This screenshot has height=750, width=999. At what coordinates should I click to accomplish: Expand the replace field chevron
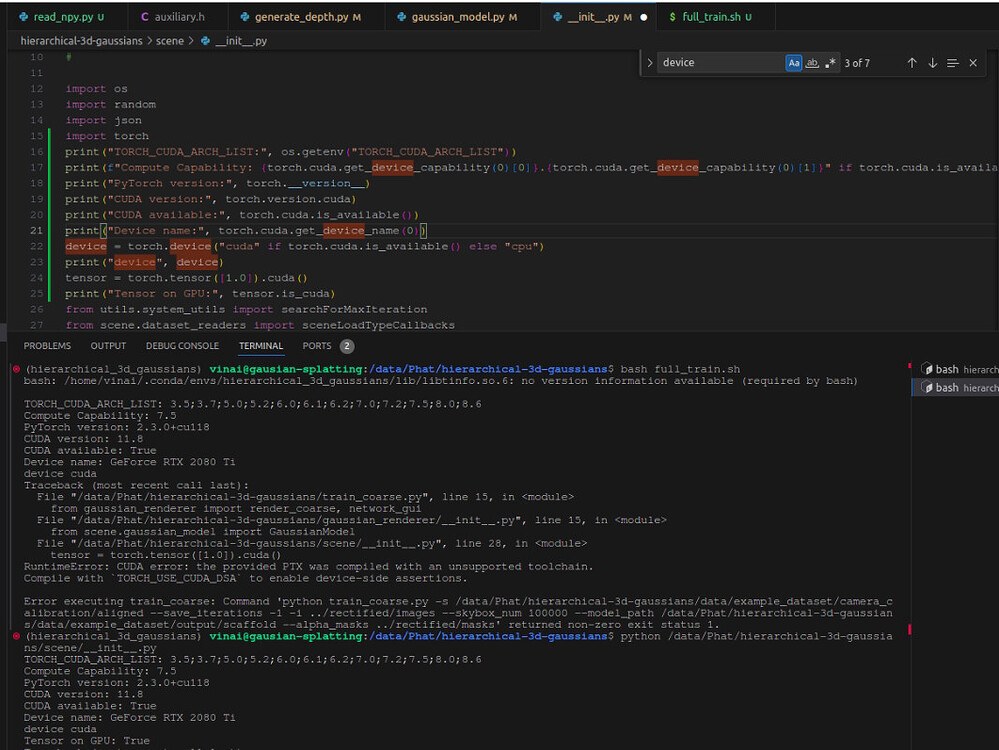click(x=651, y=63)
